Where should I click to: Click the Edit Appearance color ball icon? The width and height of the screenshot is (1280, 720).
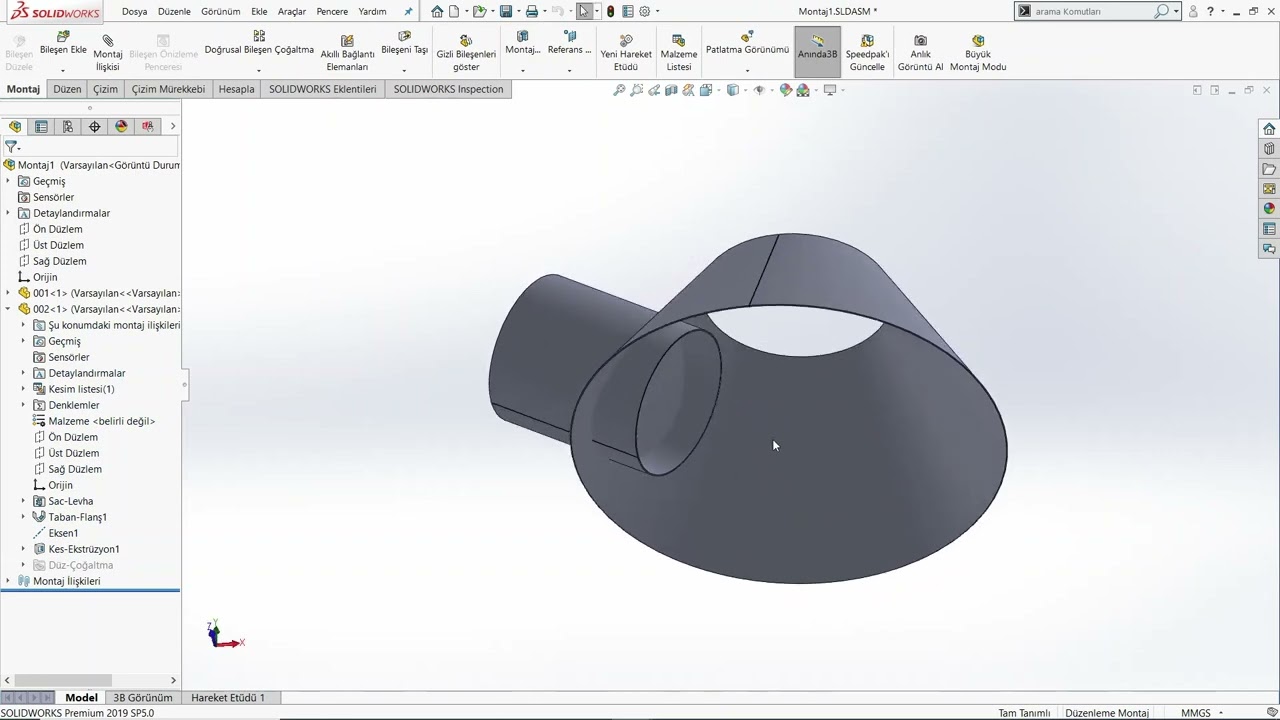coord(786,90)
